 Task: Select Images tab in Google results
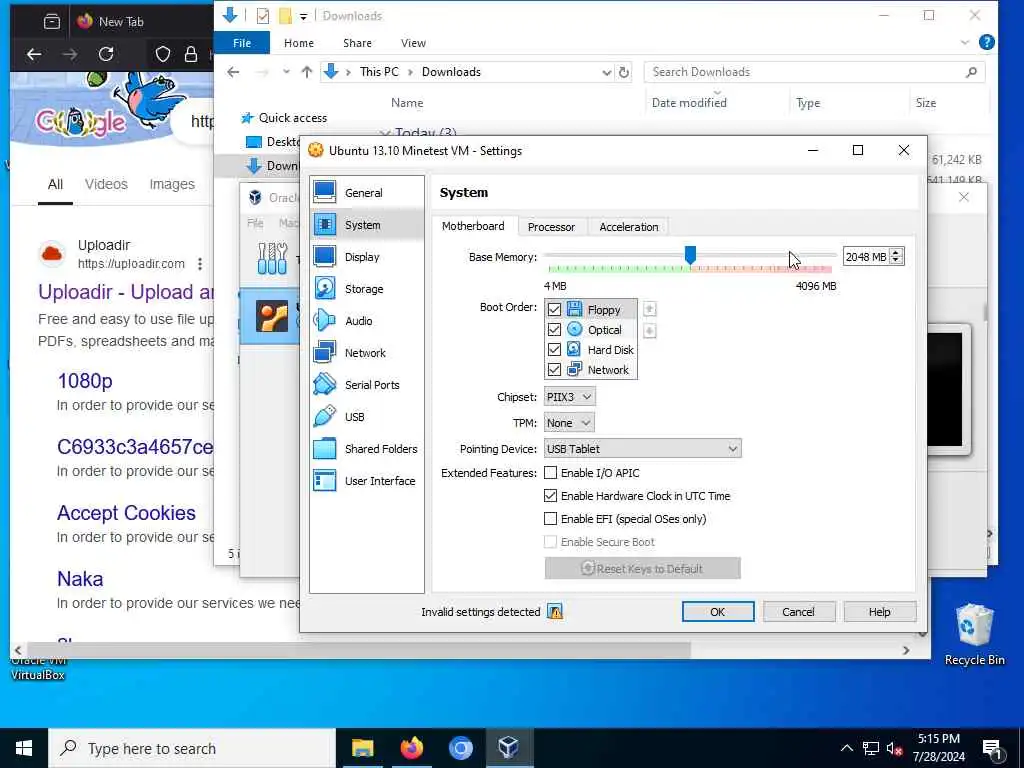[172, 184]
